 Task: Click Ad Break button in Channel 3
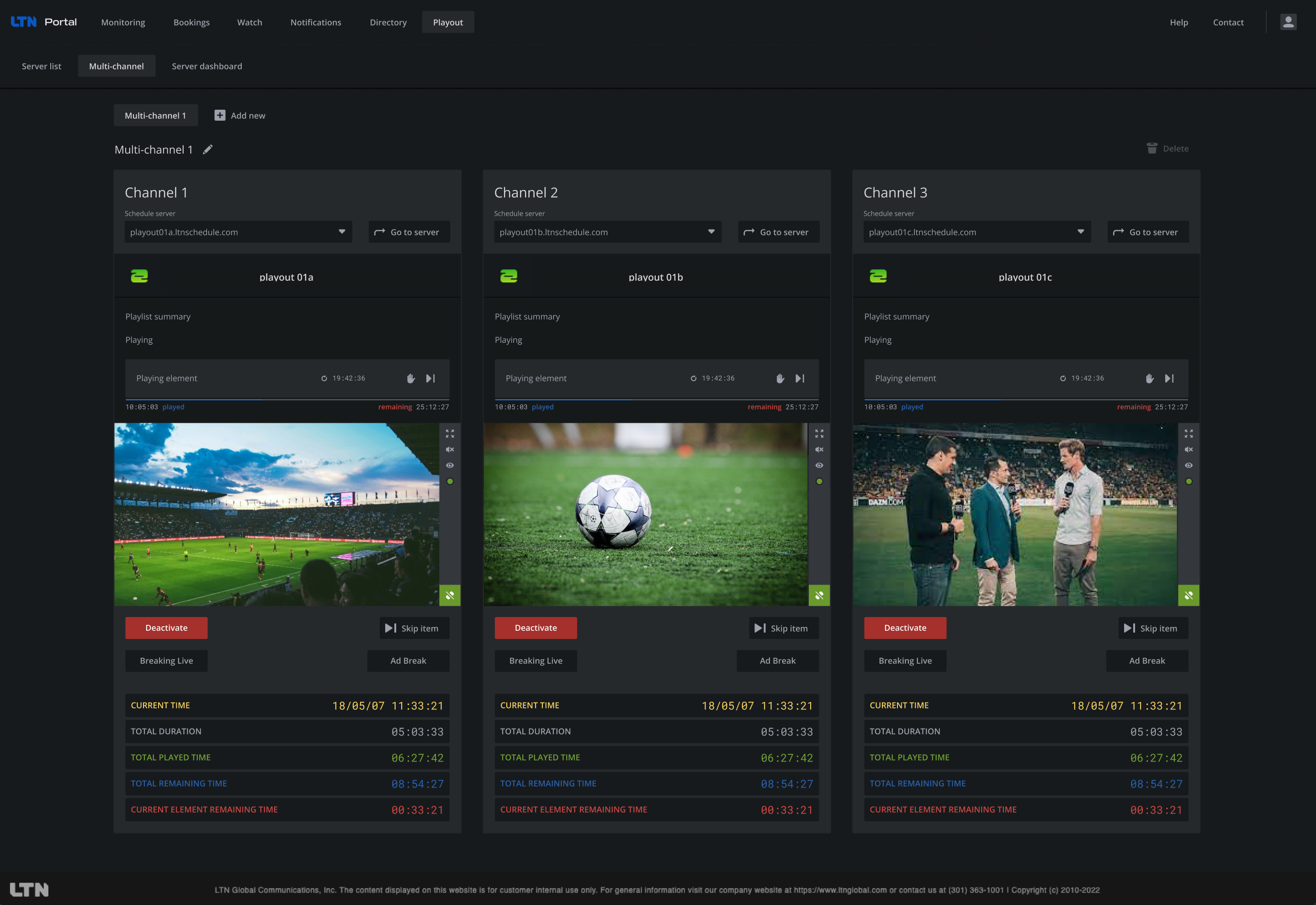pos(1147,660)
